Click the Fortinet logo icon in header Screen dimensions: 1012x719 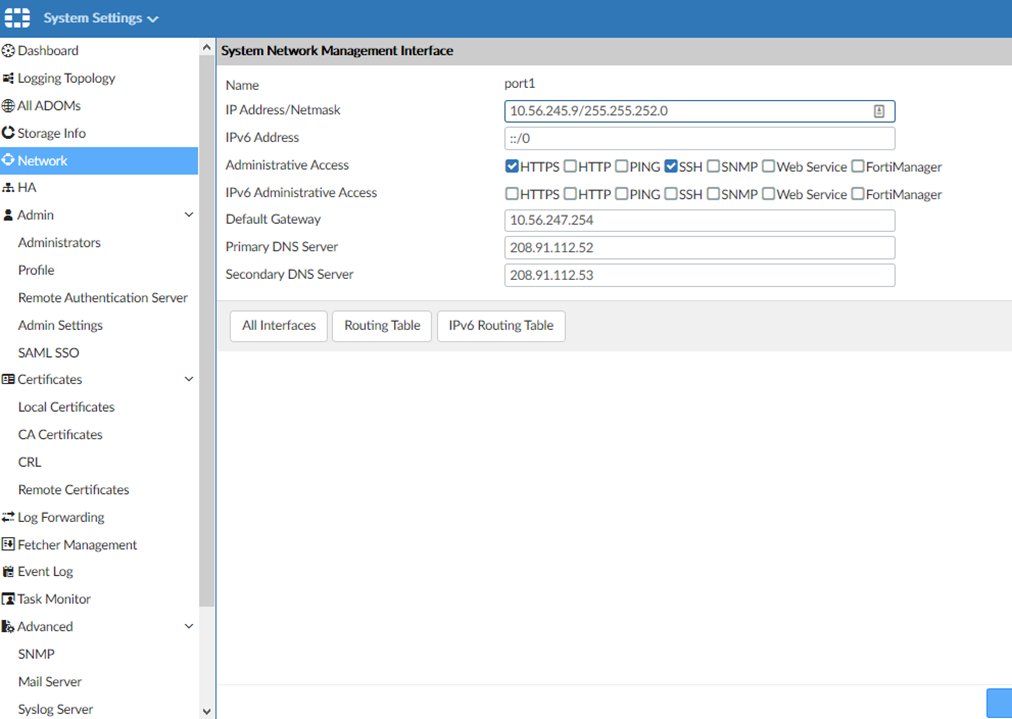point(18,18)
